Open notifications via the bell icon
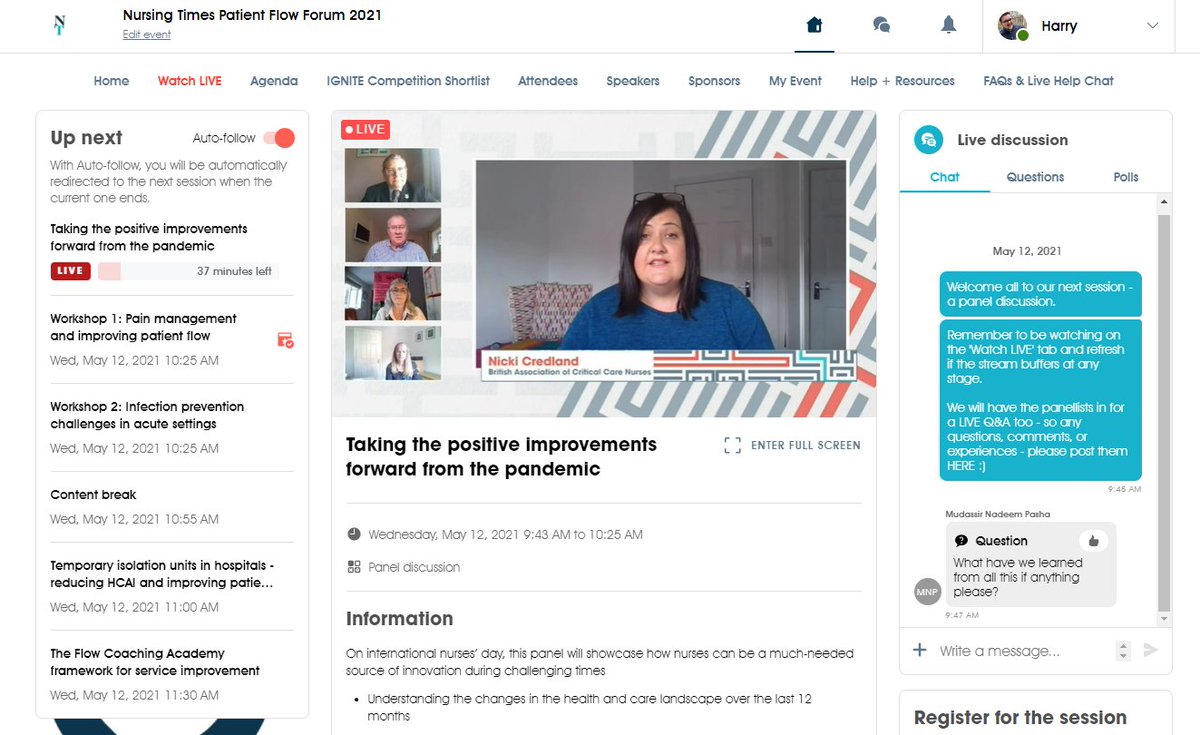This screenshot has width=1200, height=735. point(948,25)
